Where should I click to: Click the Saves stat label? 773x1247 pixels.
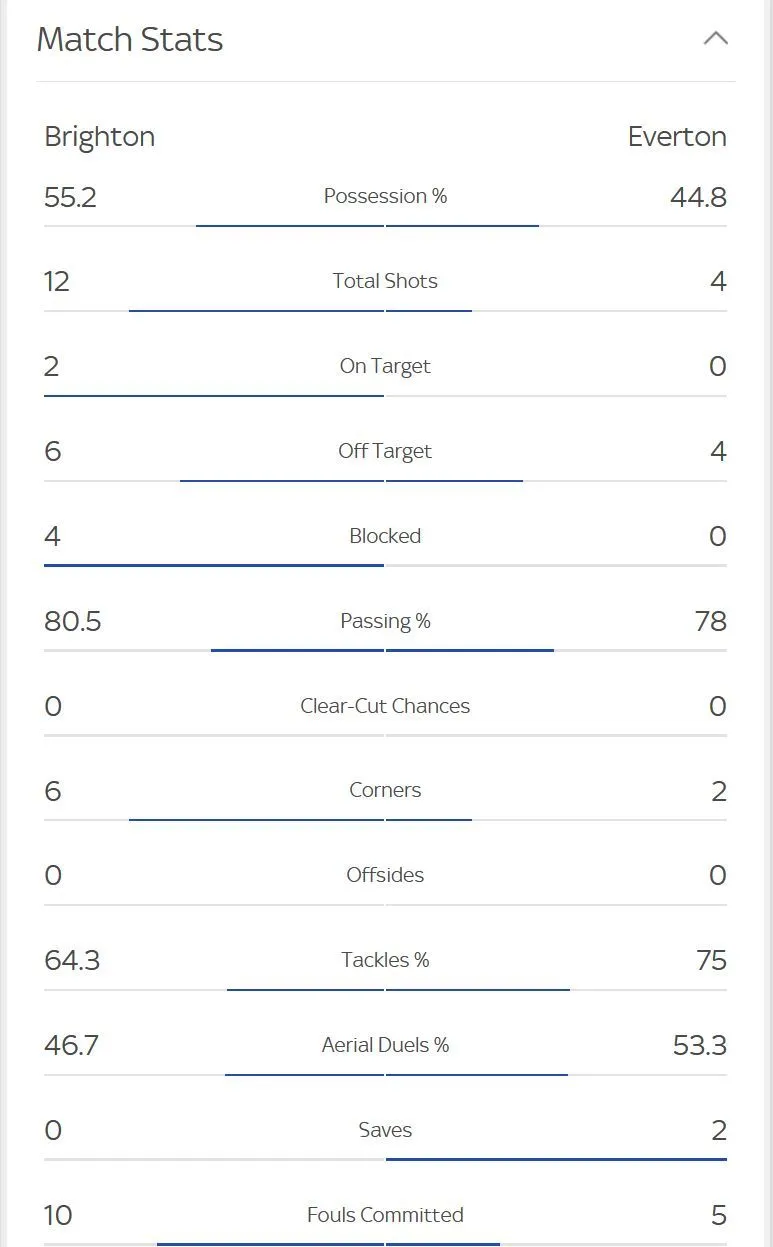point(385,1130)
